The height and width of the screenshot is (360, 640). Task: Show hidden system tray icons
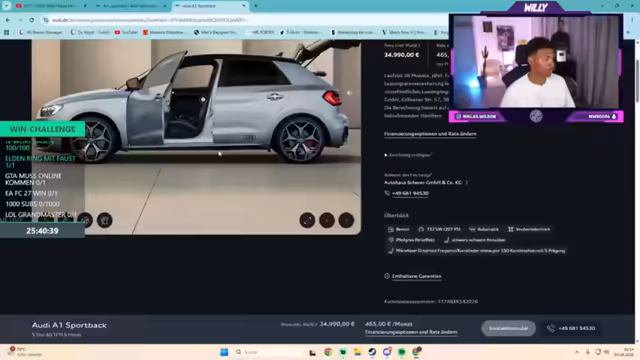pyautogui.click(x=577, y=352)
